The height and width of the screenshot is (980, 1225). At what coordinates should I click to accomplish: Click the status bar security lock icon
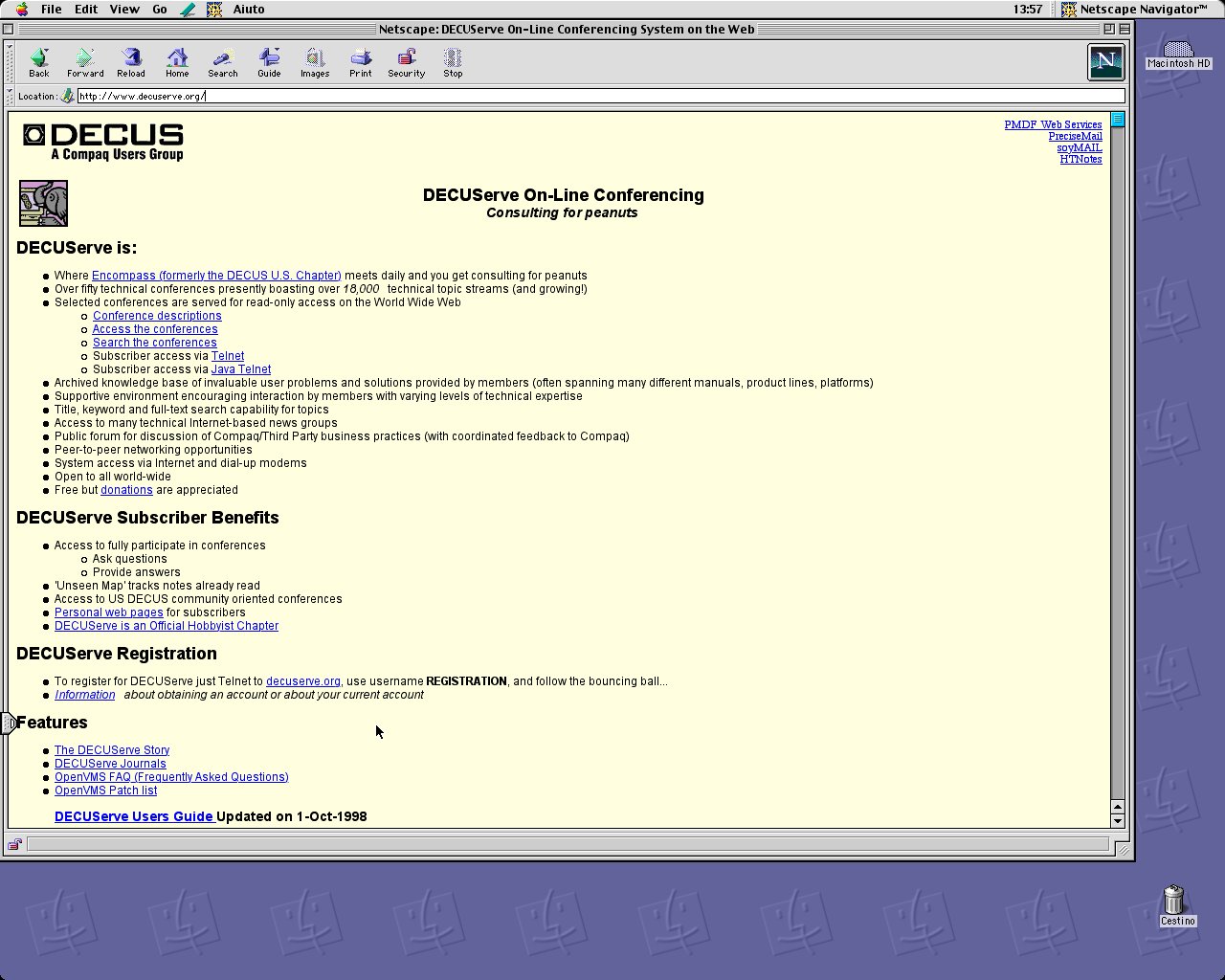[x=14, y=844]
